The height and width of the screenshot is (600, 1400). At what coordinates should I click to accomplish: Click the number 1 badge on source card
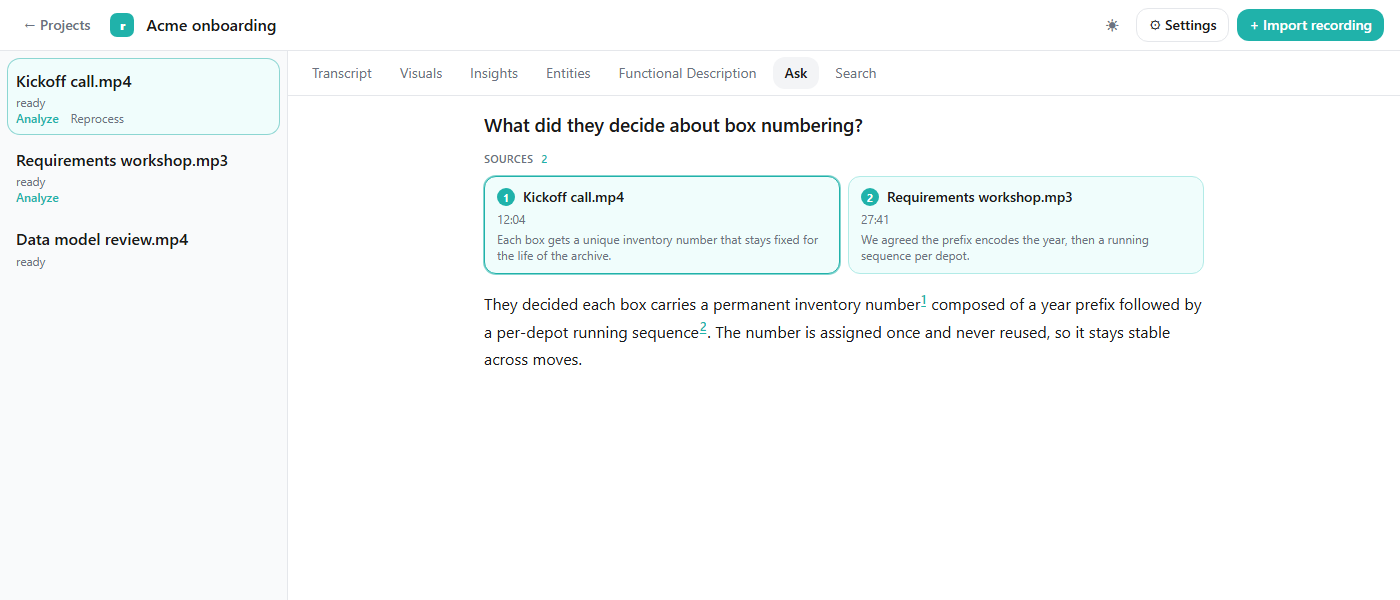pyautogui.click(x=506, y=198)
